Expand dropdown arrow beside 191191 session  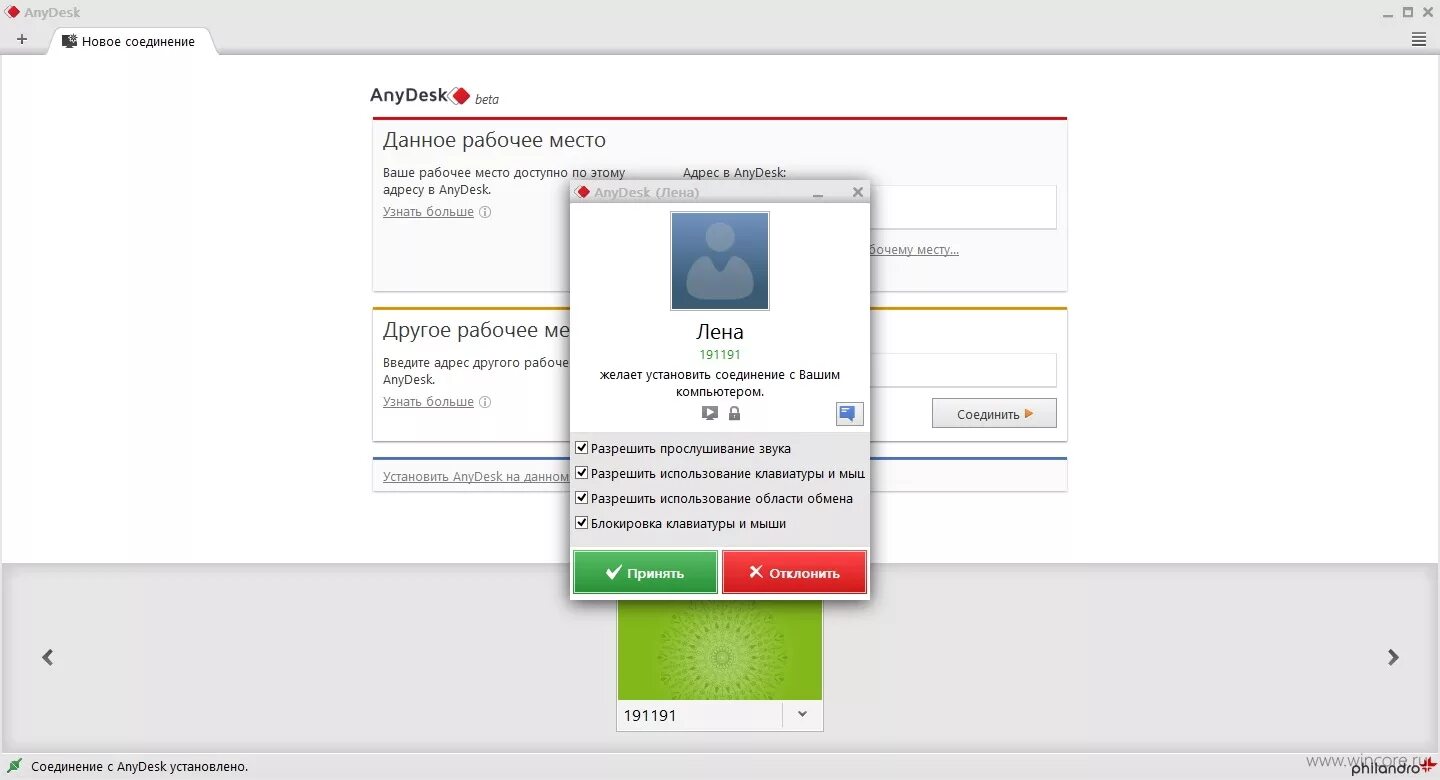coord(802,715)
